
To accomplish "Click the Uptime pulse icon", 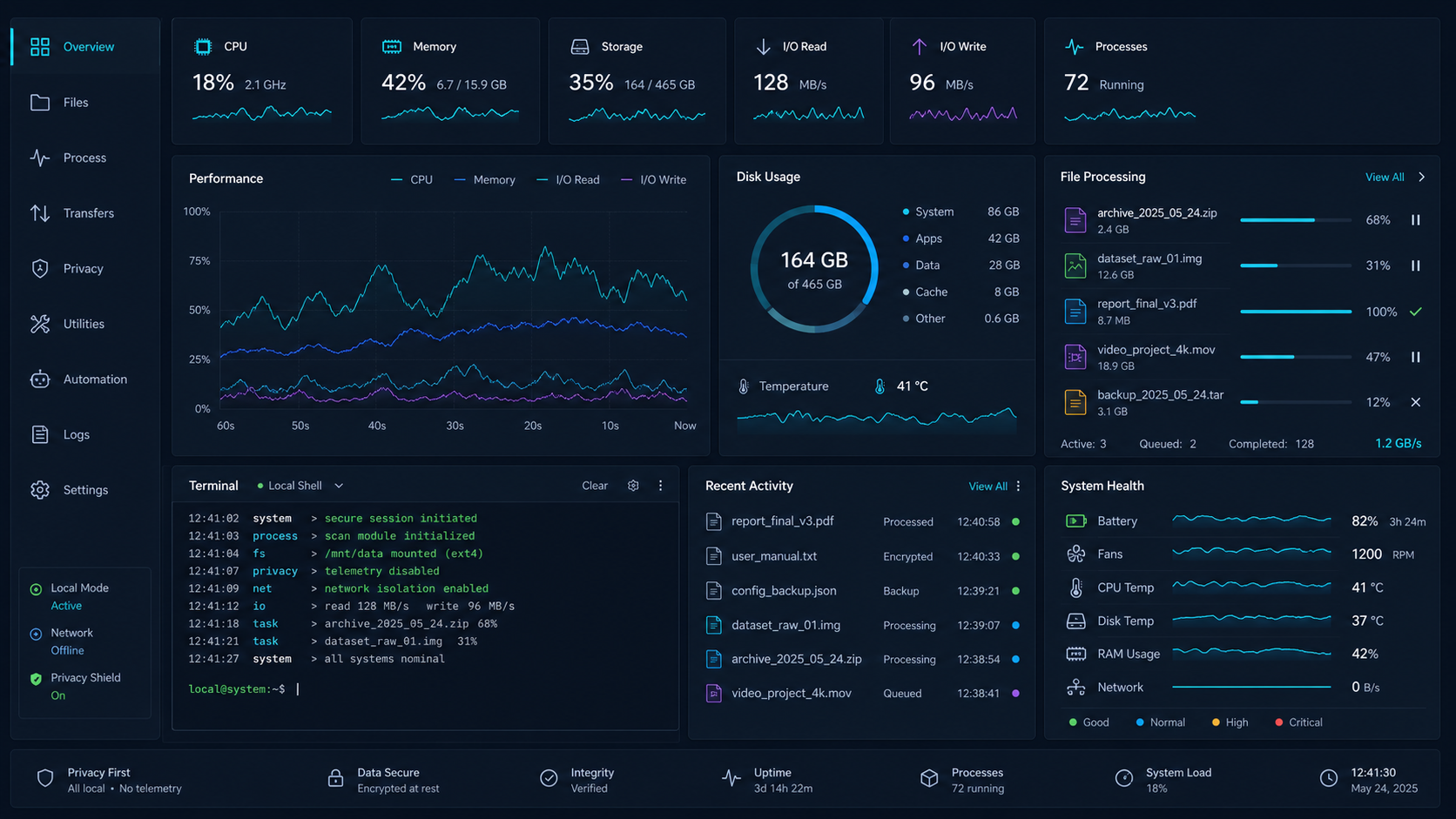I will tap(731, 778).
